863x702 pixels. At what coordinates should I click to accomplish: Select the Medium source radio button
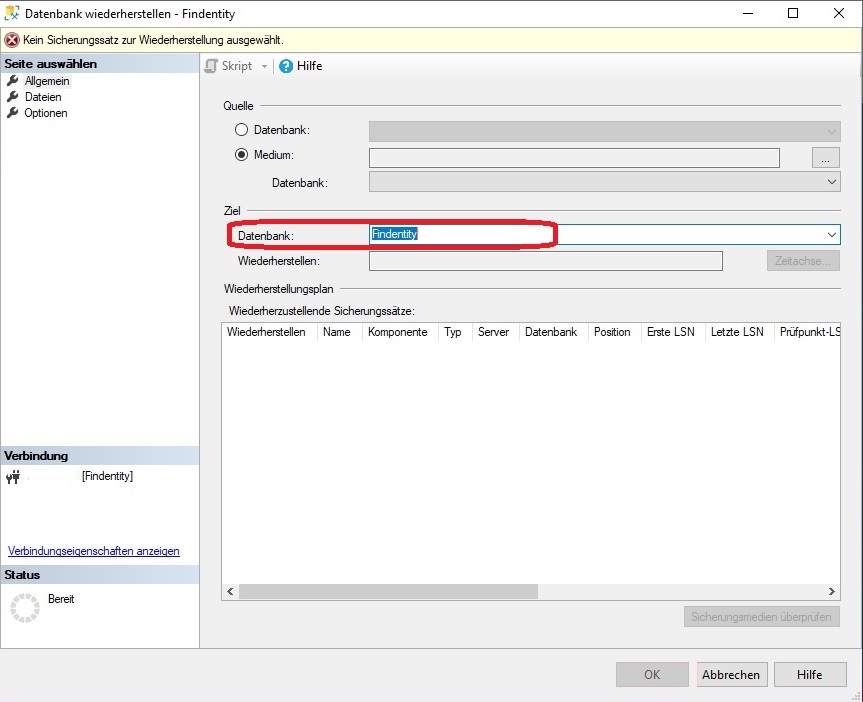pos(241,155)
